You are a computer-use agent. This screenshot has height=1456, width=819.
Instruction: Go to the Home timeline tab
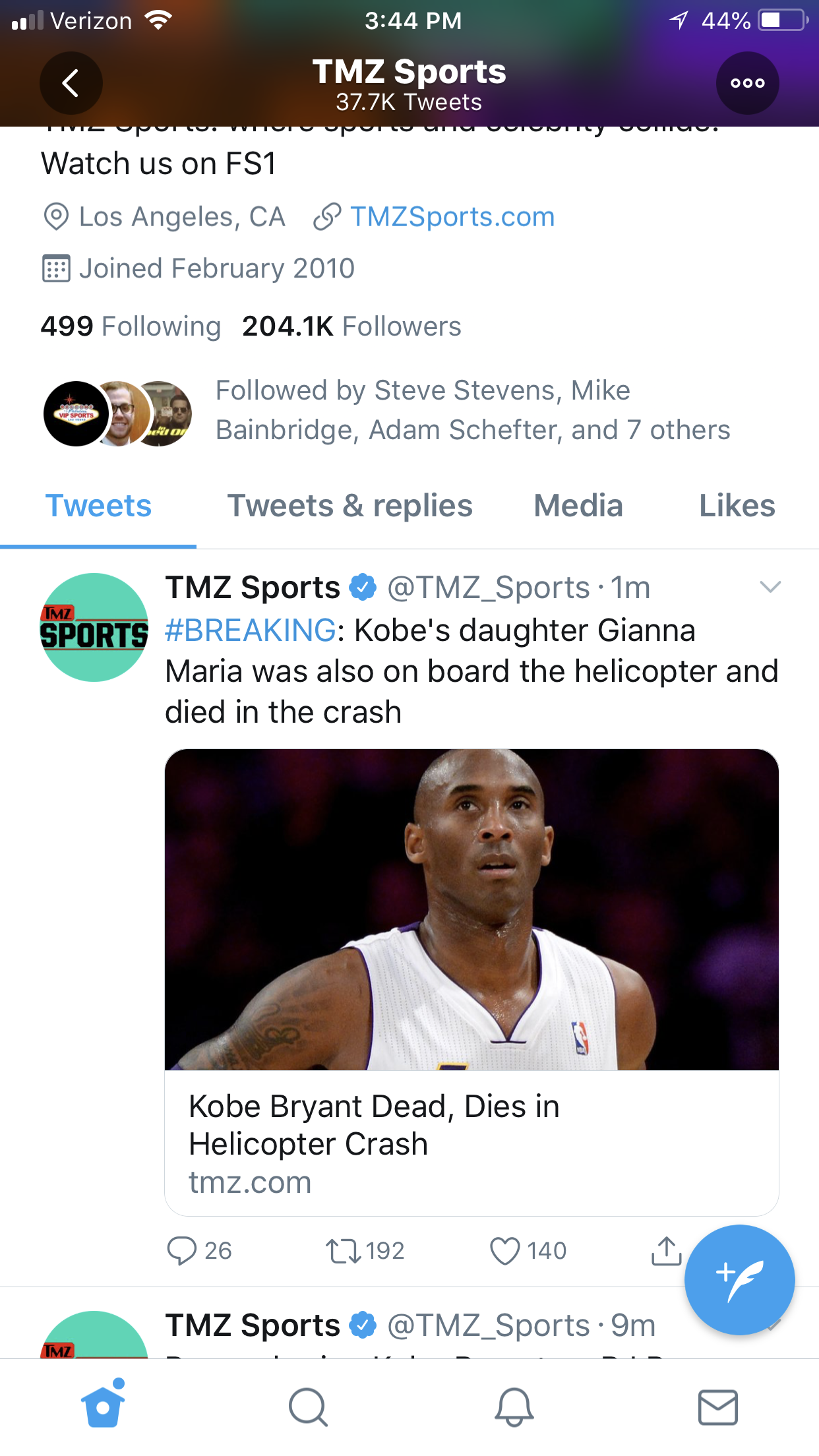[x=103, y=1407]
